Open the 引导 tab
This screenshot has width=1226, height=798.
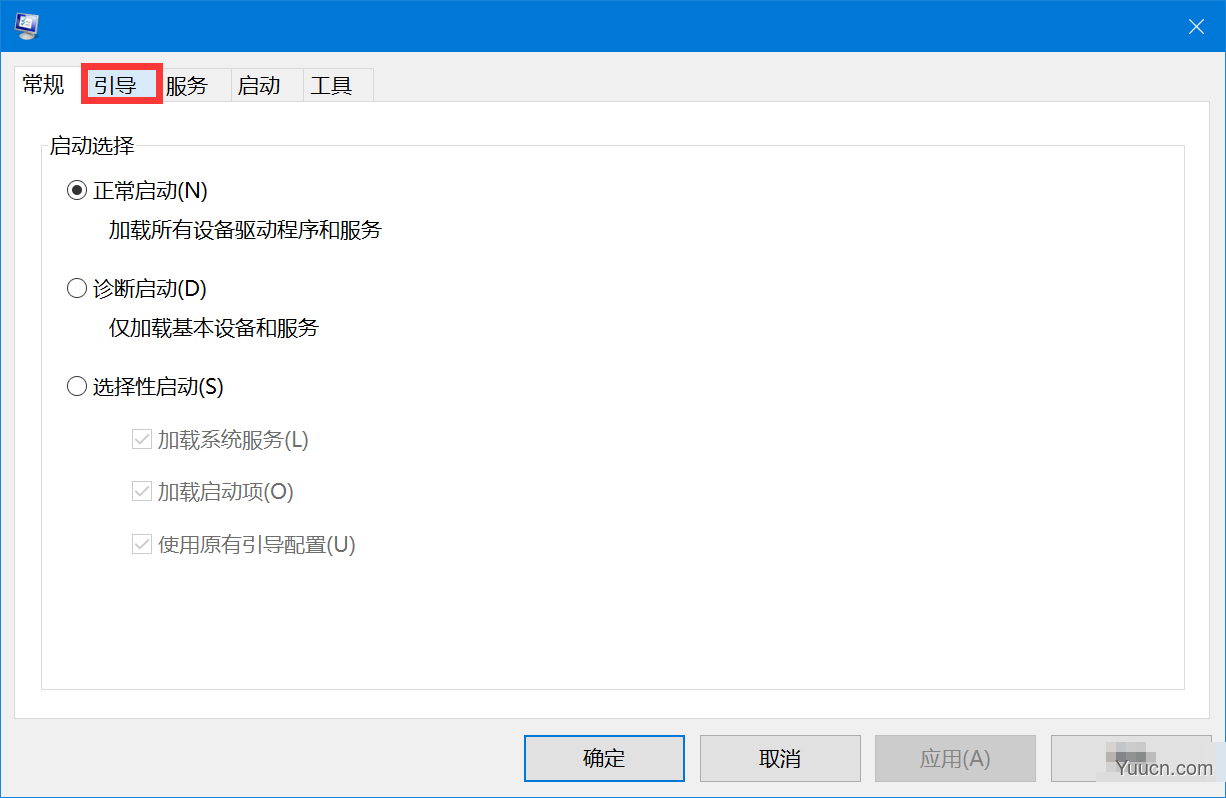tap(121, 85)
